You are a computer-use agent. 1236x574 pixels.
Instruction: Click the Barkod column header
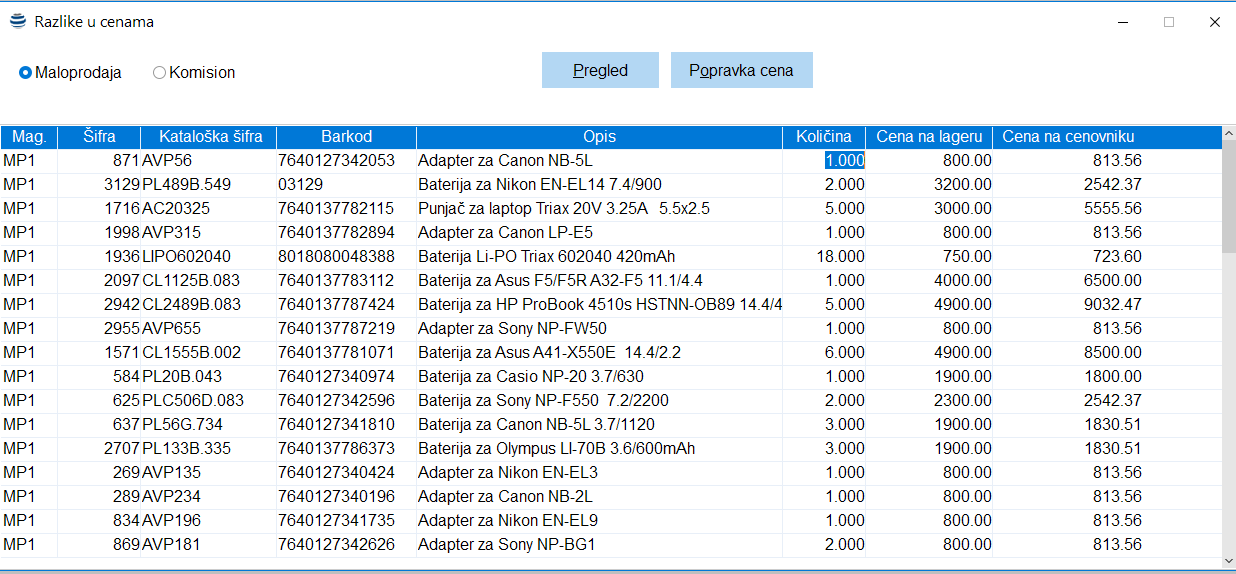346,137
